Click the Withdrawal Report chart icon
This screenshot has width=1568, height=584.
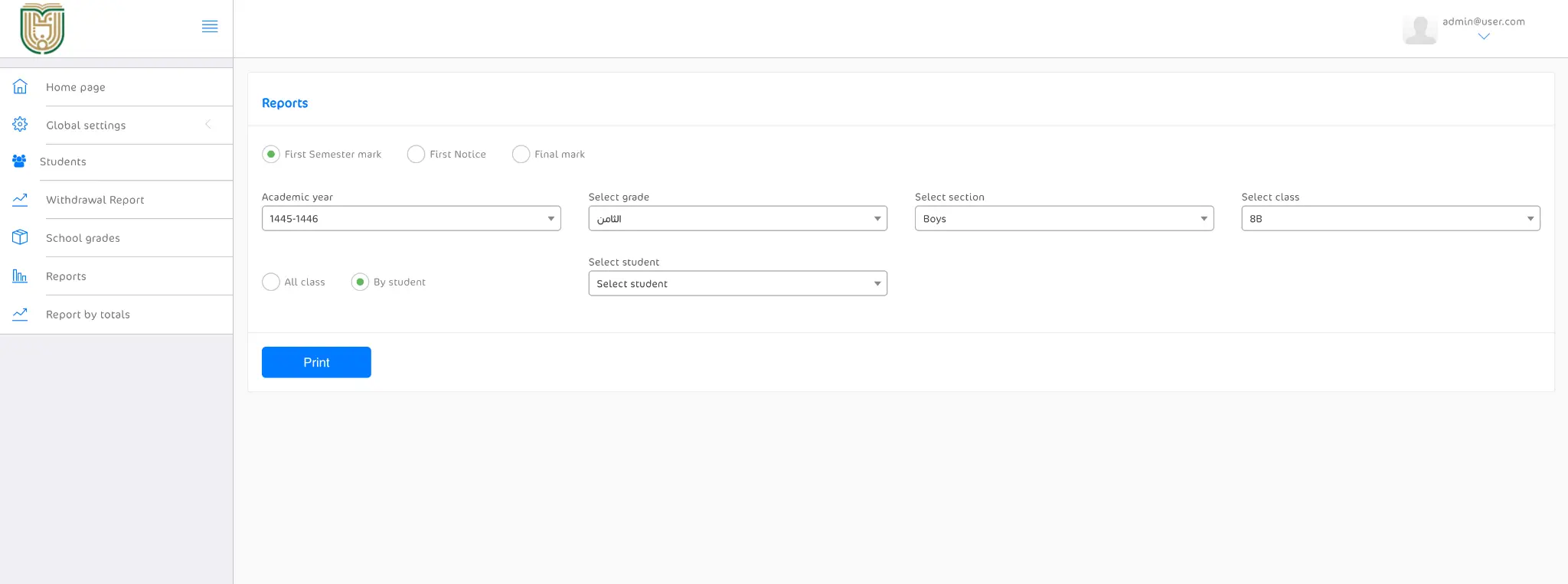(20, 200)
